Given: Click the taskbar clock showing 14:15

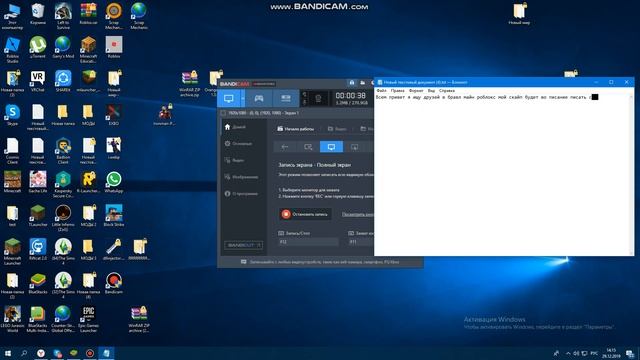Looking at the screenshot, I should (611, 353).
